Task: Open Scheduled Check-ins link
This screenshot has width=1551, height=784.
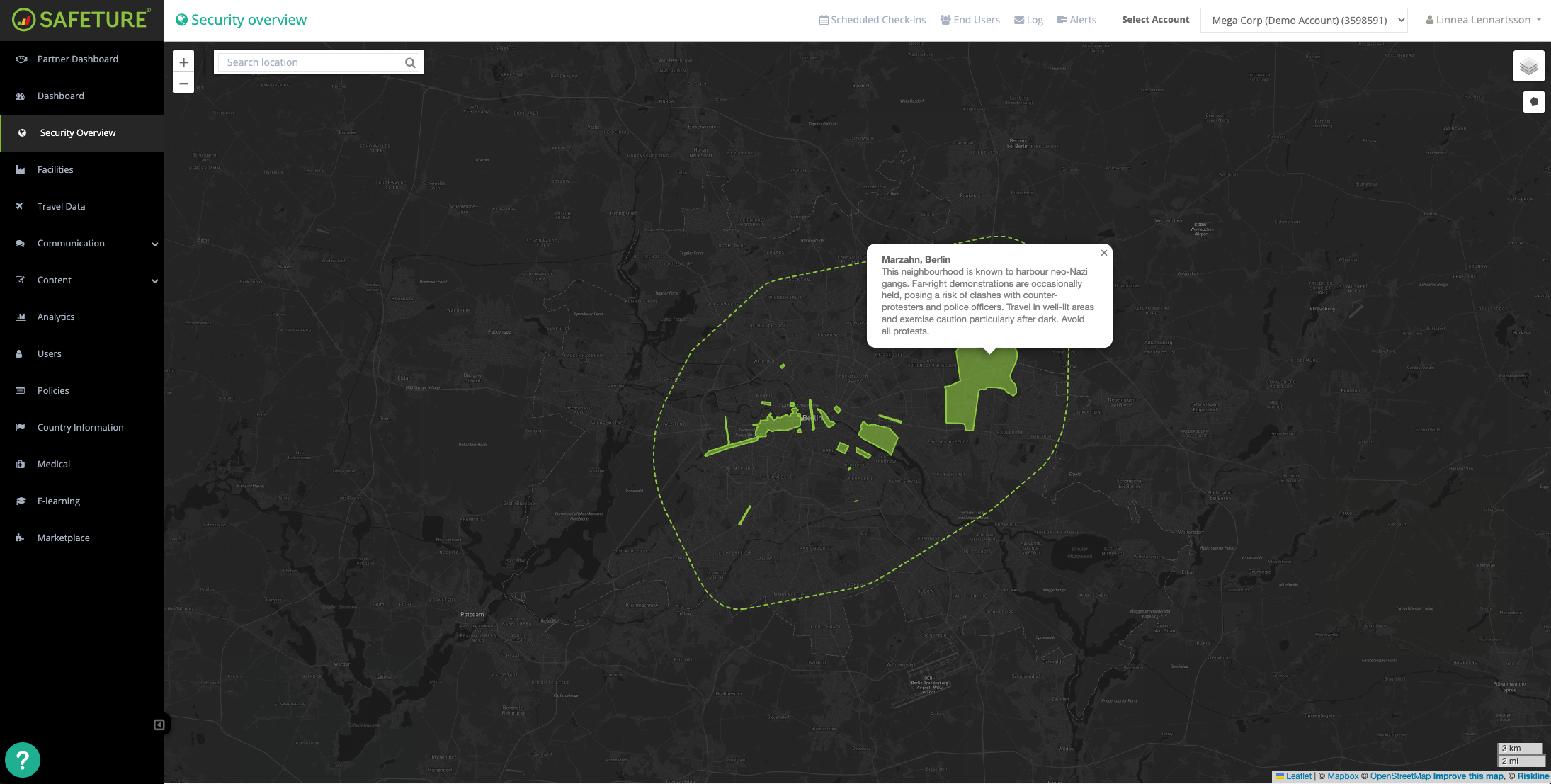Action: pos(873,20)
